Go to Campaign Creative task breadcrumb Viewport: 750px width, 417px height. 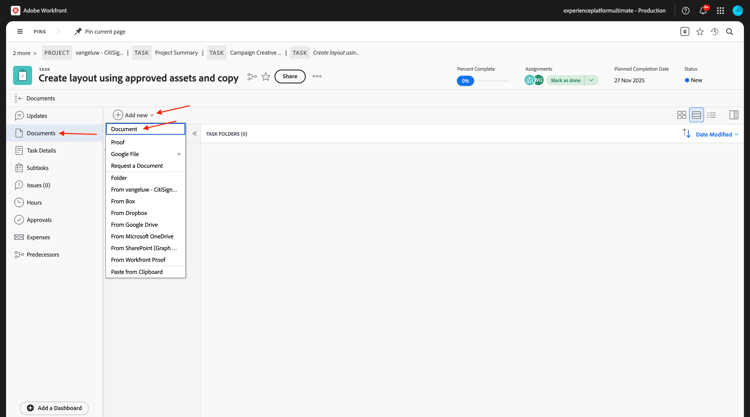pyautogui.click(x=255, y=53)
